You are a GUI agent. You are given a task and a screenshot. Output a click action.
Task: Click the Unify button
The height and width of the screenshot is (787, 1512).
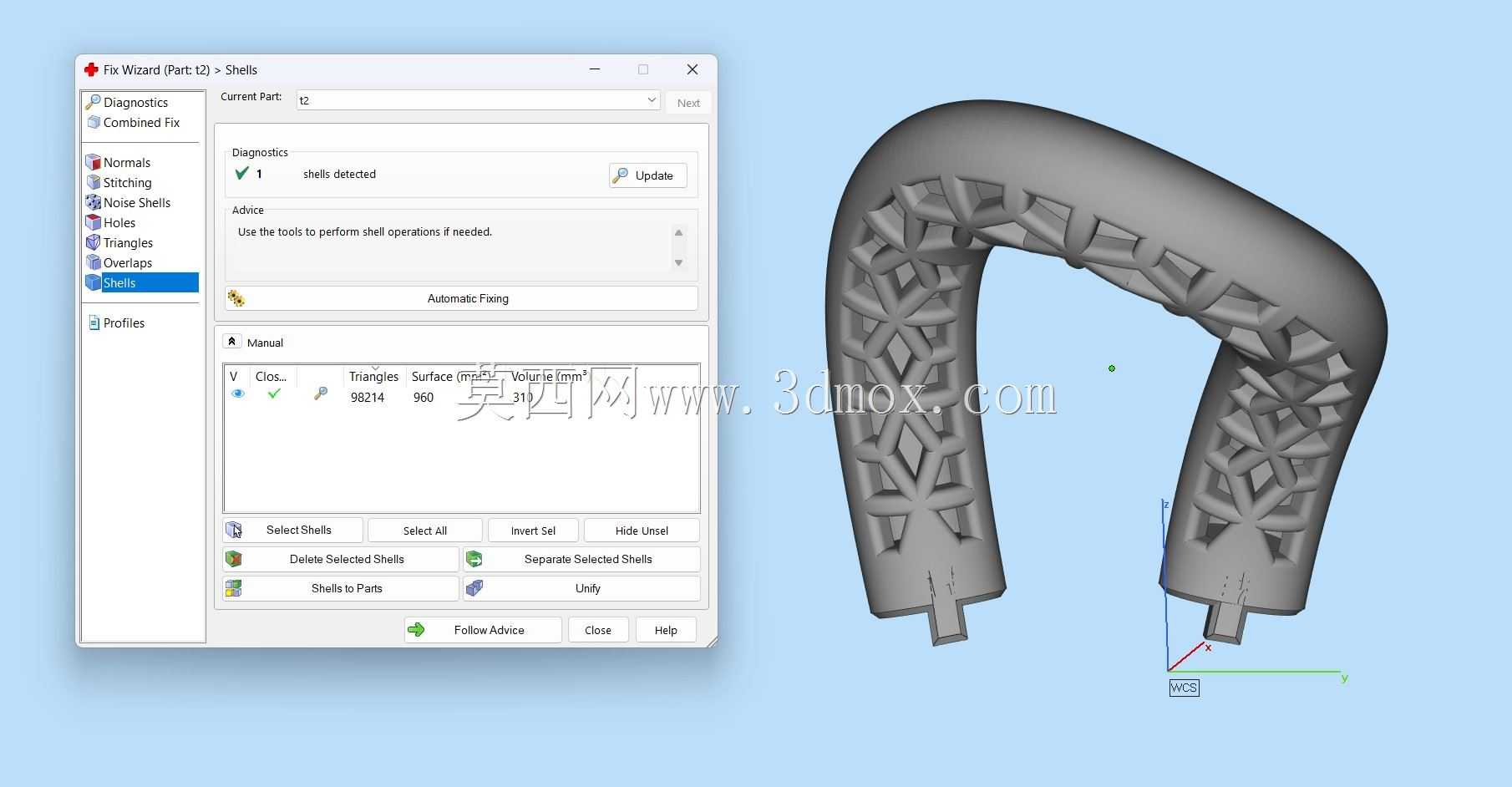[581, 588]
